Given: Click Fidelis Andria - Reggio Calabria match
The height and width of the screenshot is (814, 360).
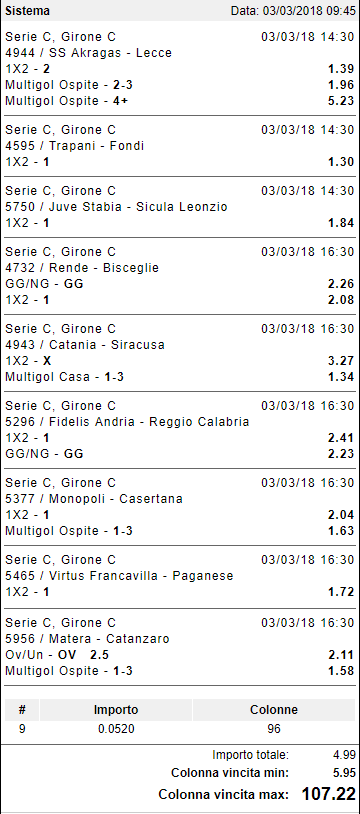Looking at the screenshot, I should pos(127,422).
